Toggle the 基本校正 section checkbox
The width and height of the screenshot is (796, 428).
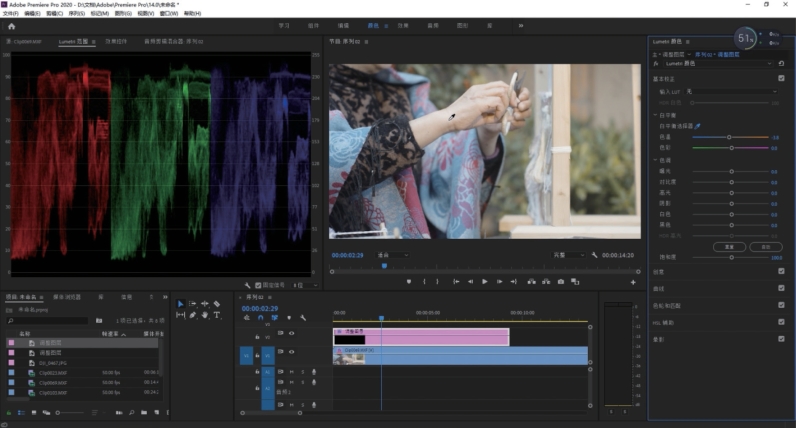tap(781, 78)
